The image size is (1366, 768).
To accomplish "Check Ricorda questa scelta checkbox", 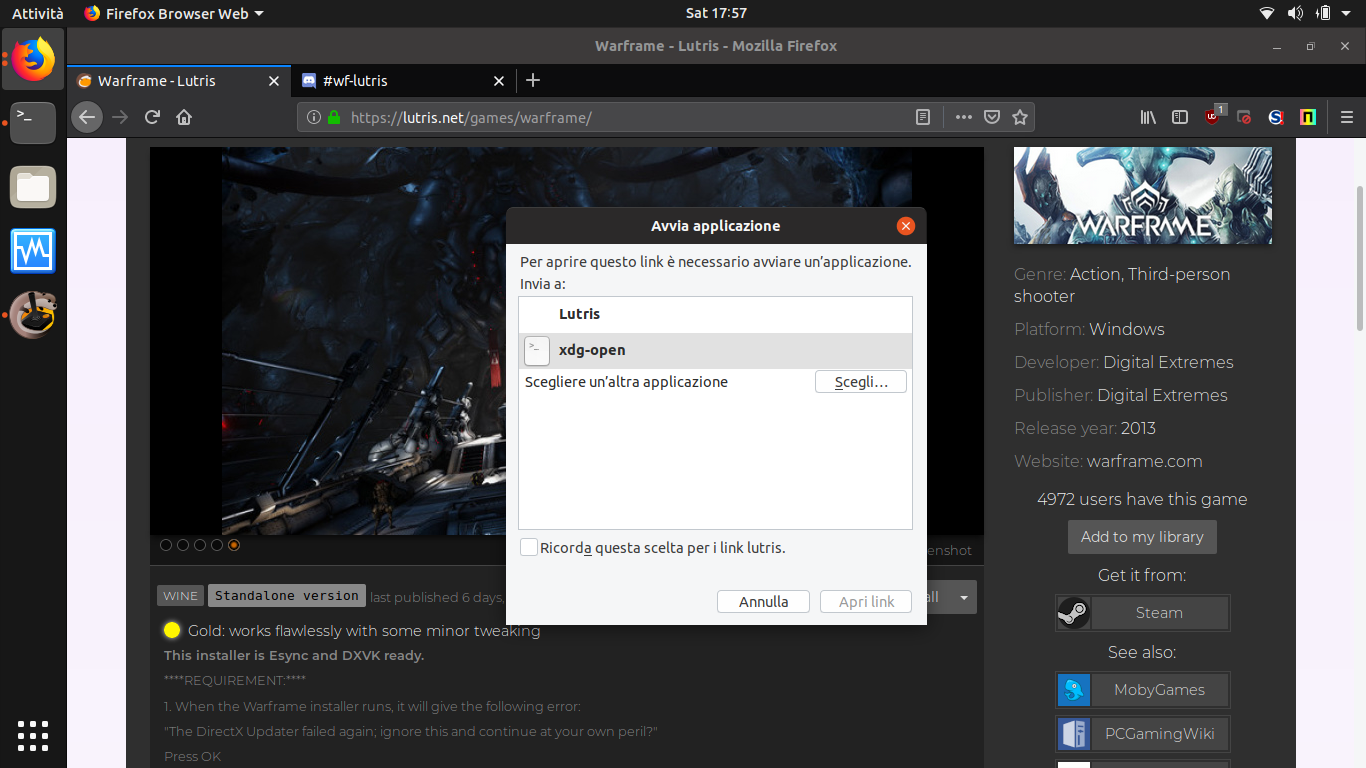I will click(x=529, y=547).
